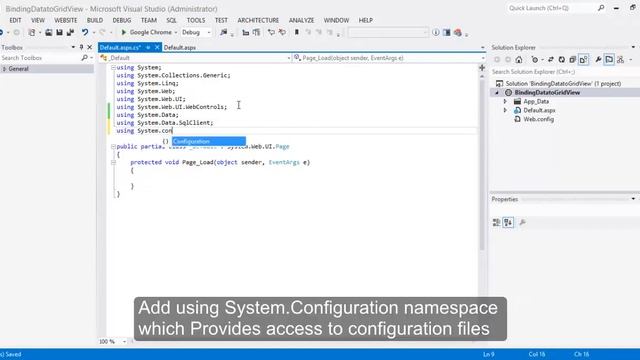The image size is (640, 360).
Task: Click the Save All toolbar icon
Action: point(70,32)
